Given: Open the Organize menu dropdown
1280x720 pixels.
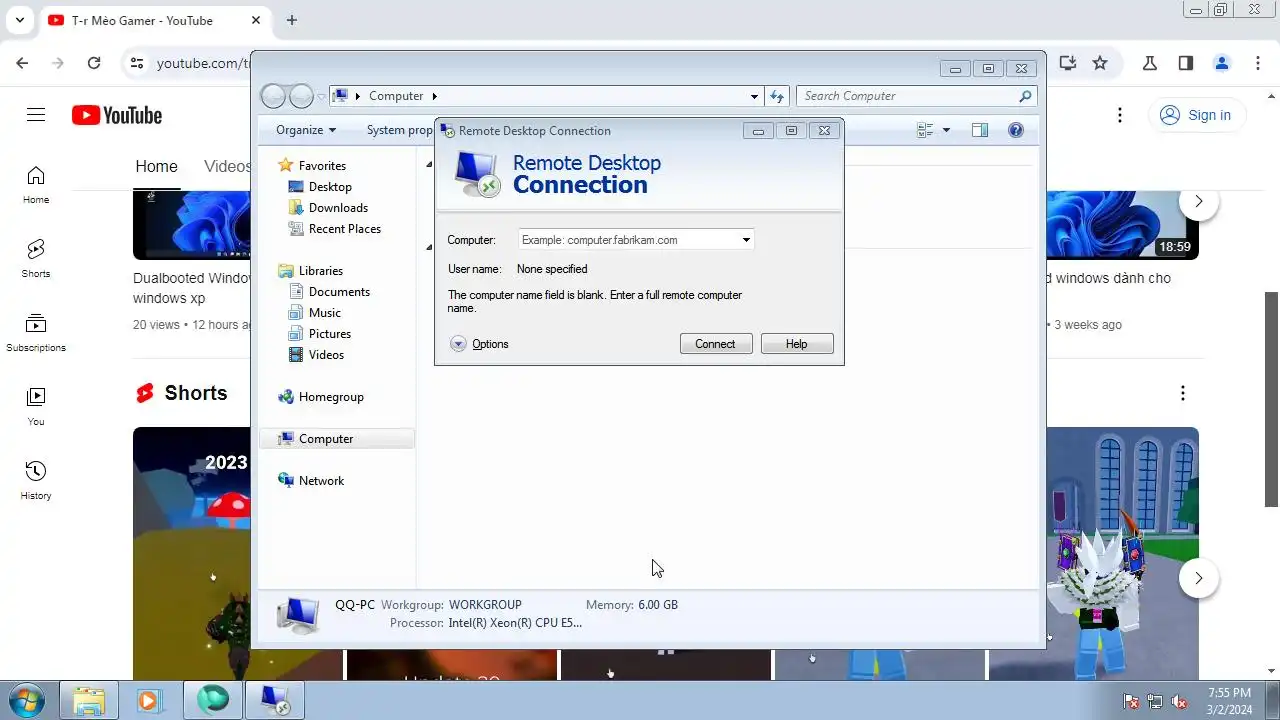Looking at the screenshot, I should (306, 130).
